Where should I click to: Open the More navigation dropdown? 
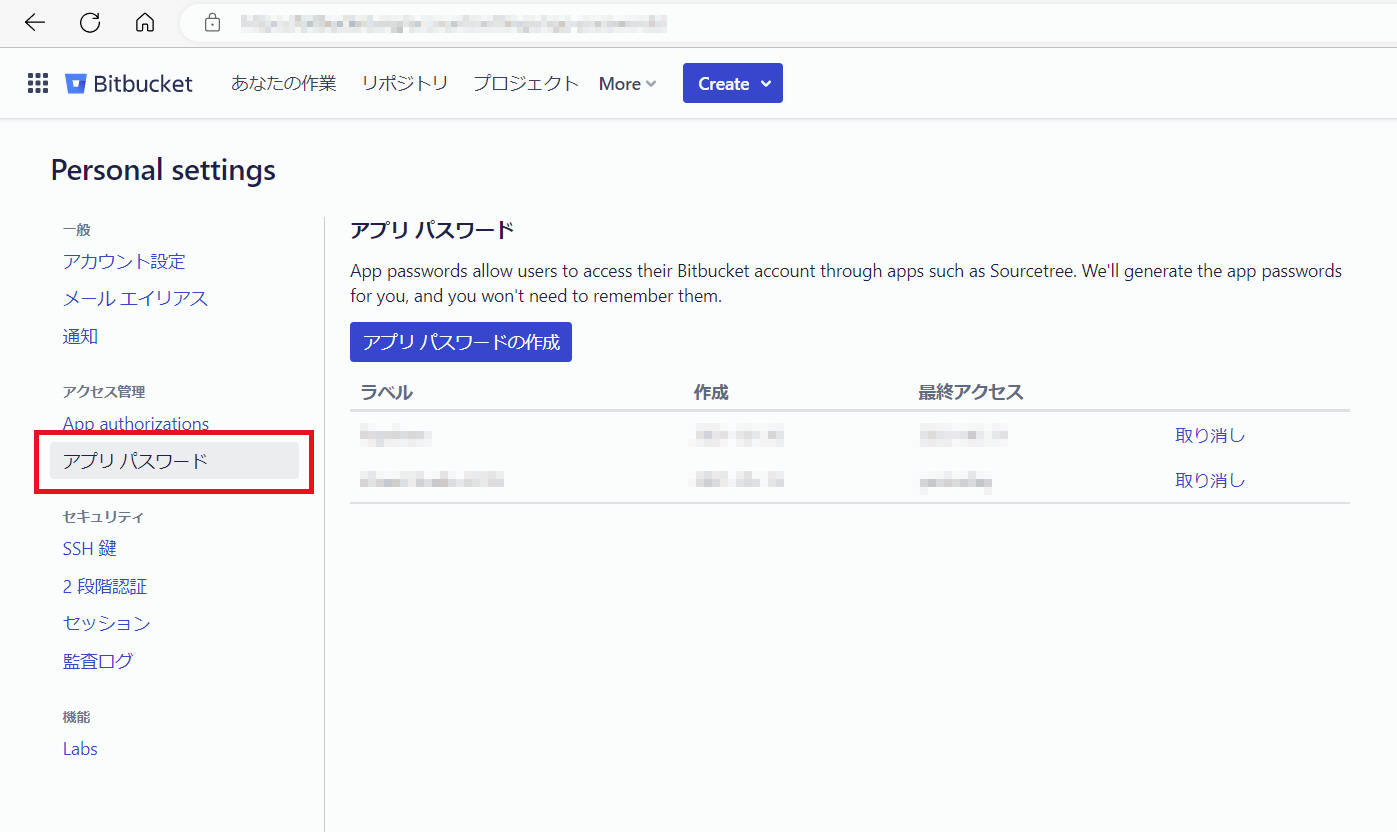(626, 84)
